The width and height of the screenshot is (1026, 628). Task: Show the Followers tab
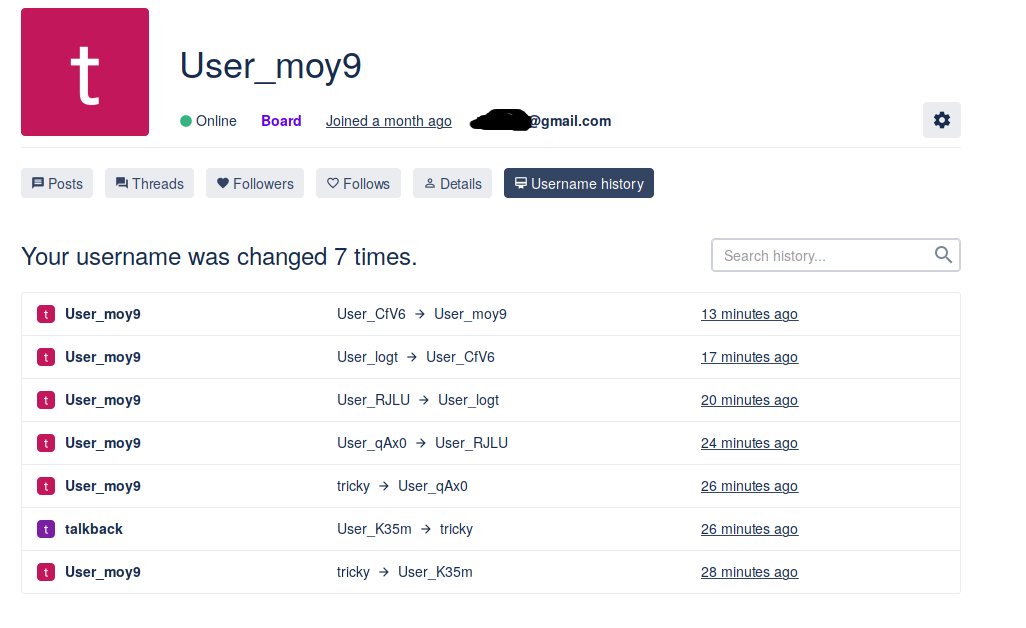point(255,183)
